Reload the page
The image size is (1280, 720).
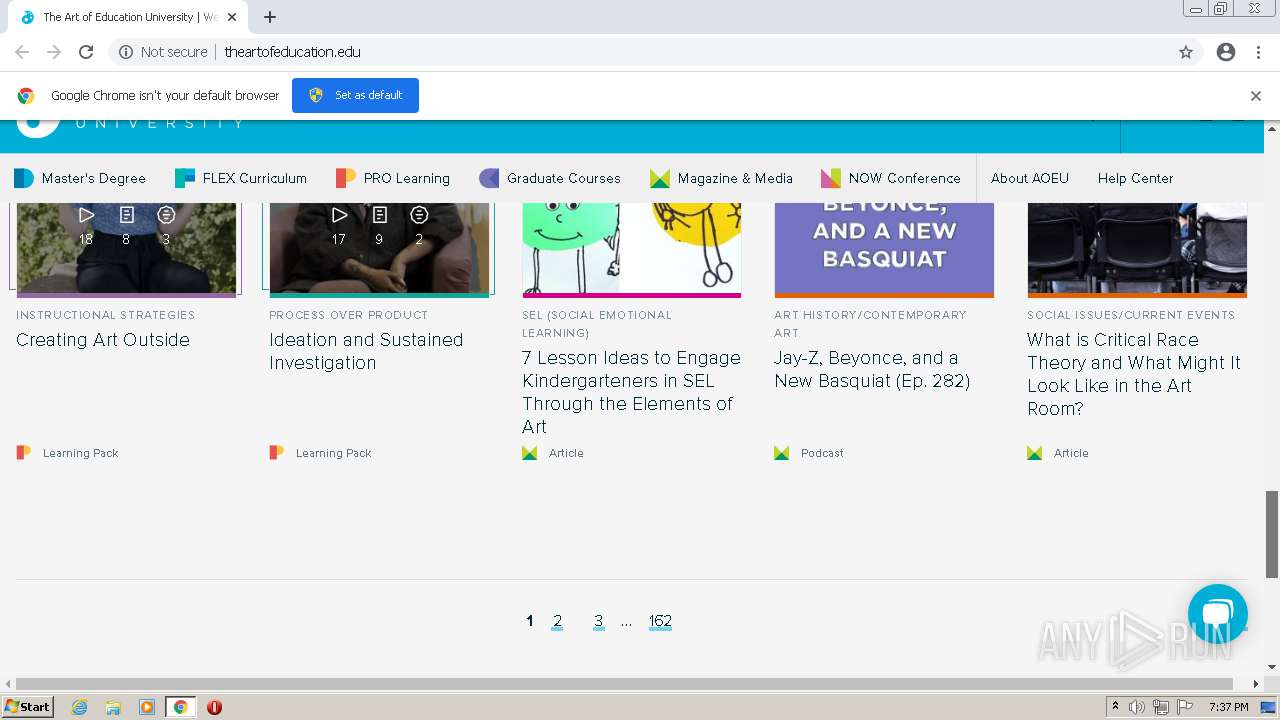pyautogui.click(x=86, y=52)
